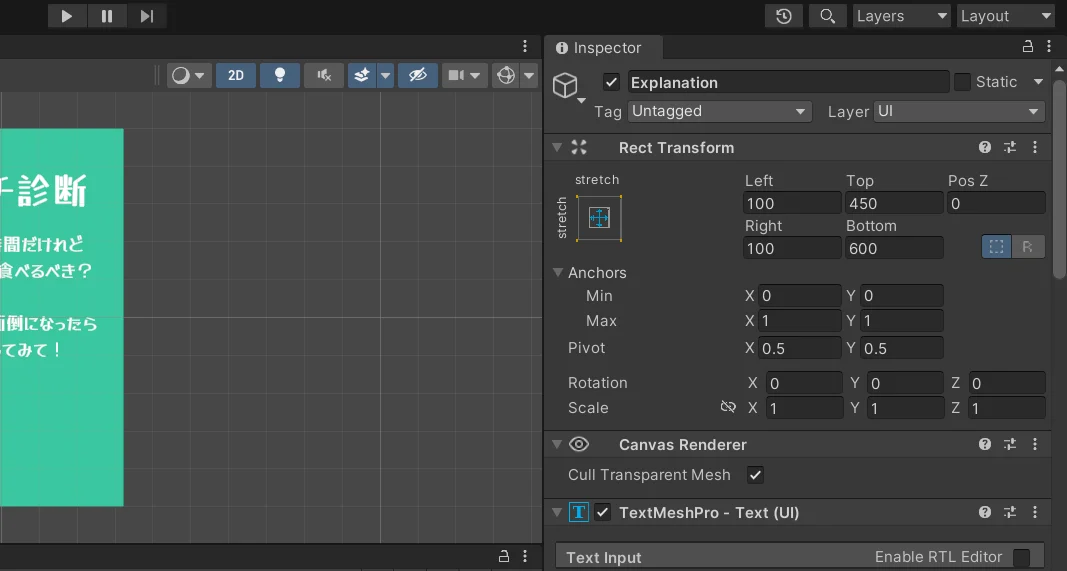
Task: Open Canvas Renderer presets icon
Action: click(1010, 444)
